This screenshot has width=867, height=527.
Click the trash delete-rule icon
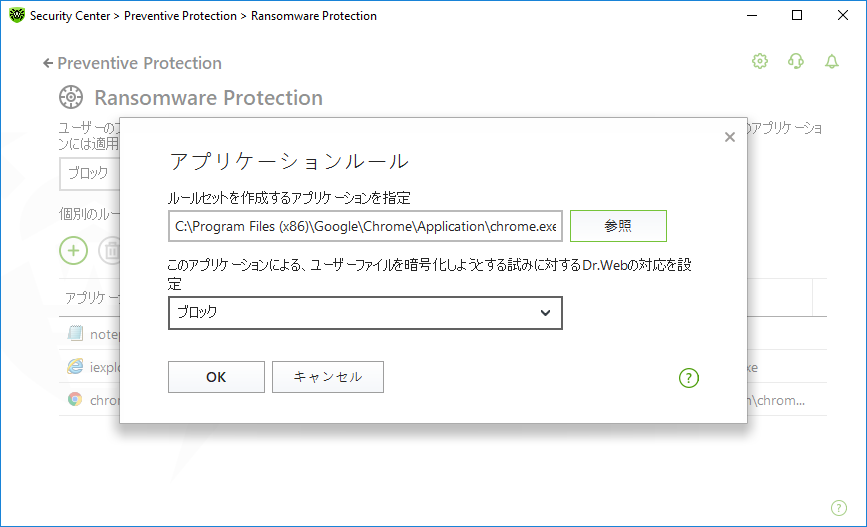click(x=109, y=251)
